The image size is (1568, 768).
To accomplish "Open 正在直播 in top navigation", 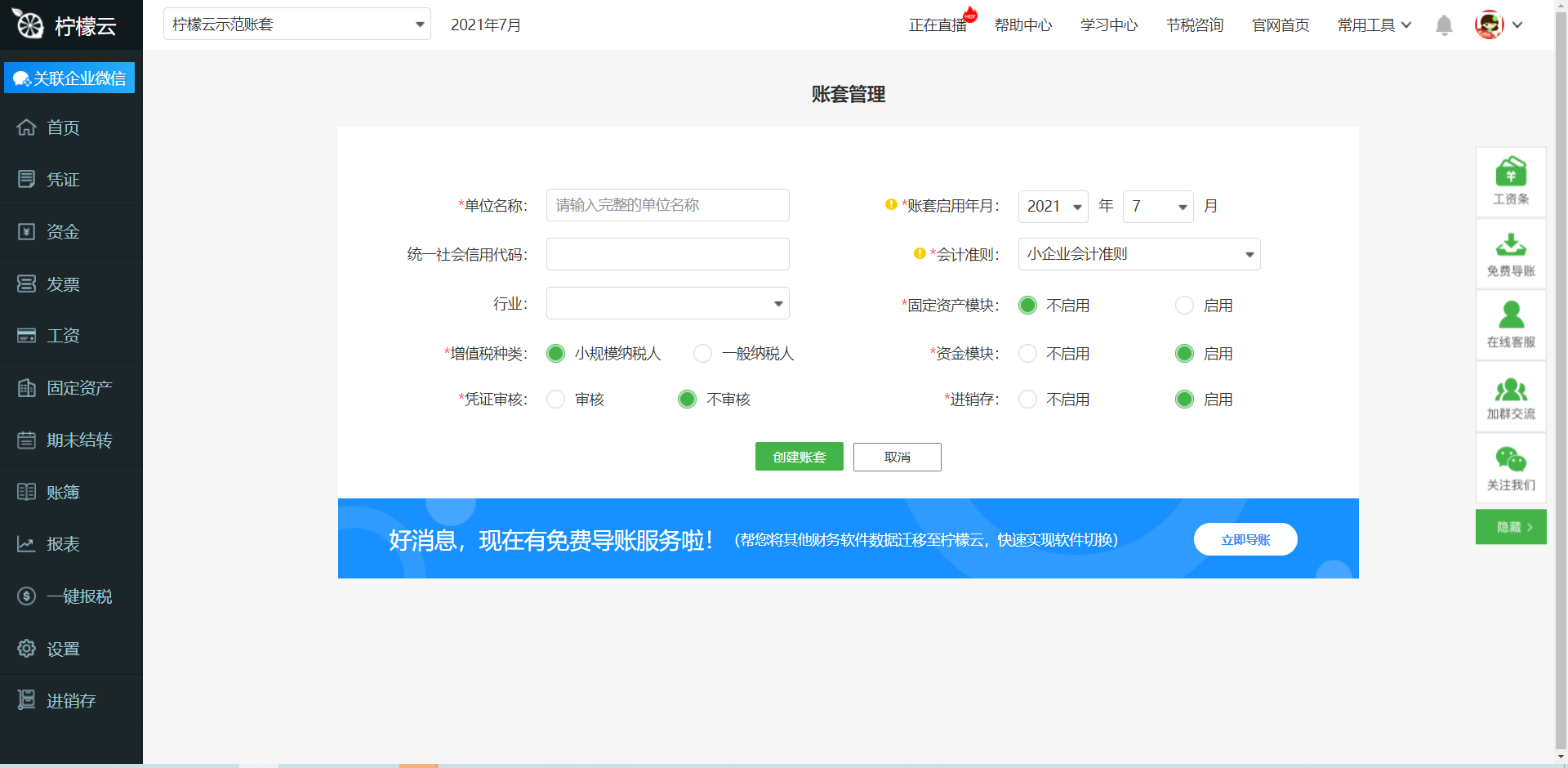I will click(938, 25).
